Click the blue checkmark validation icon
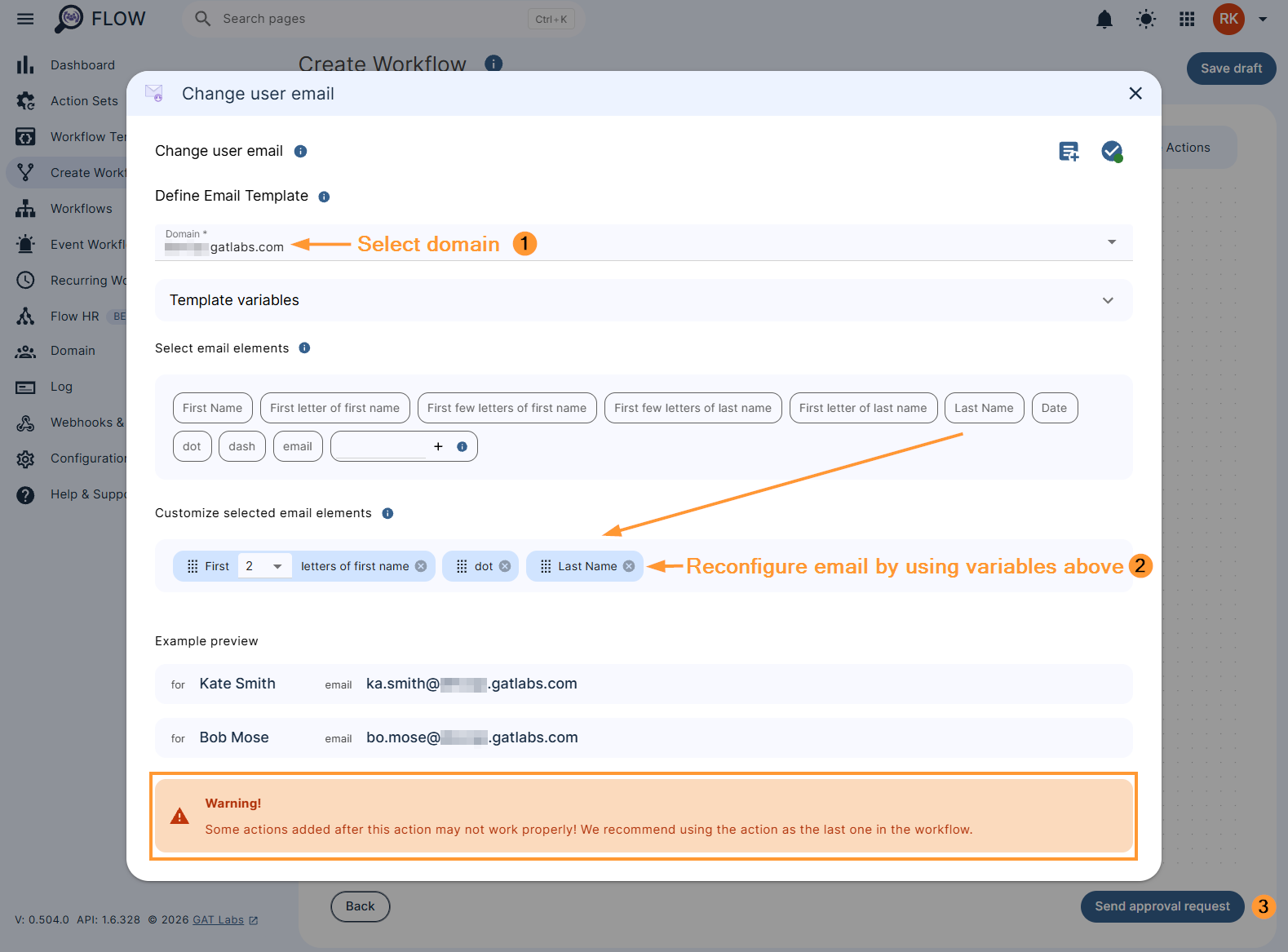The height and width of the screenshot is (952, 1288). pos(1111,151)
